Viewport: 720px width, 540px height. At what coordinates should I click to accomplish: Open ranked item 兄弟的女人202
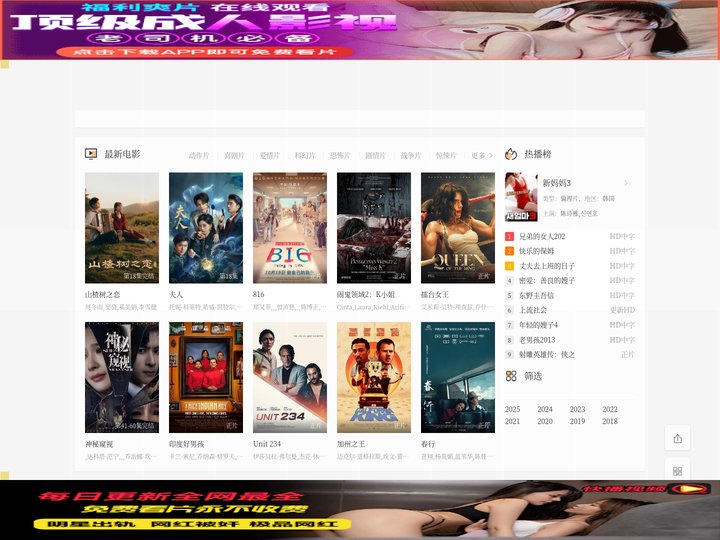pos(542,236)
